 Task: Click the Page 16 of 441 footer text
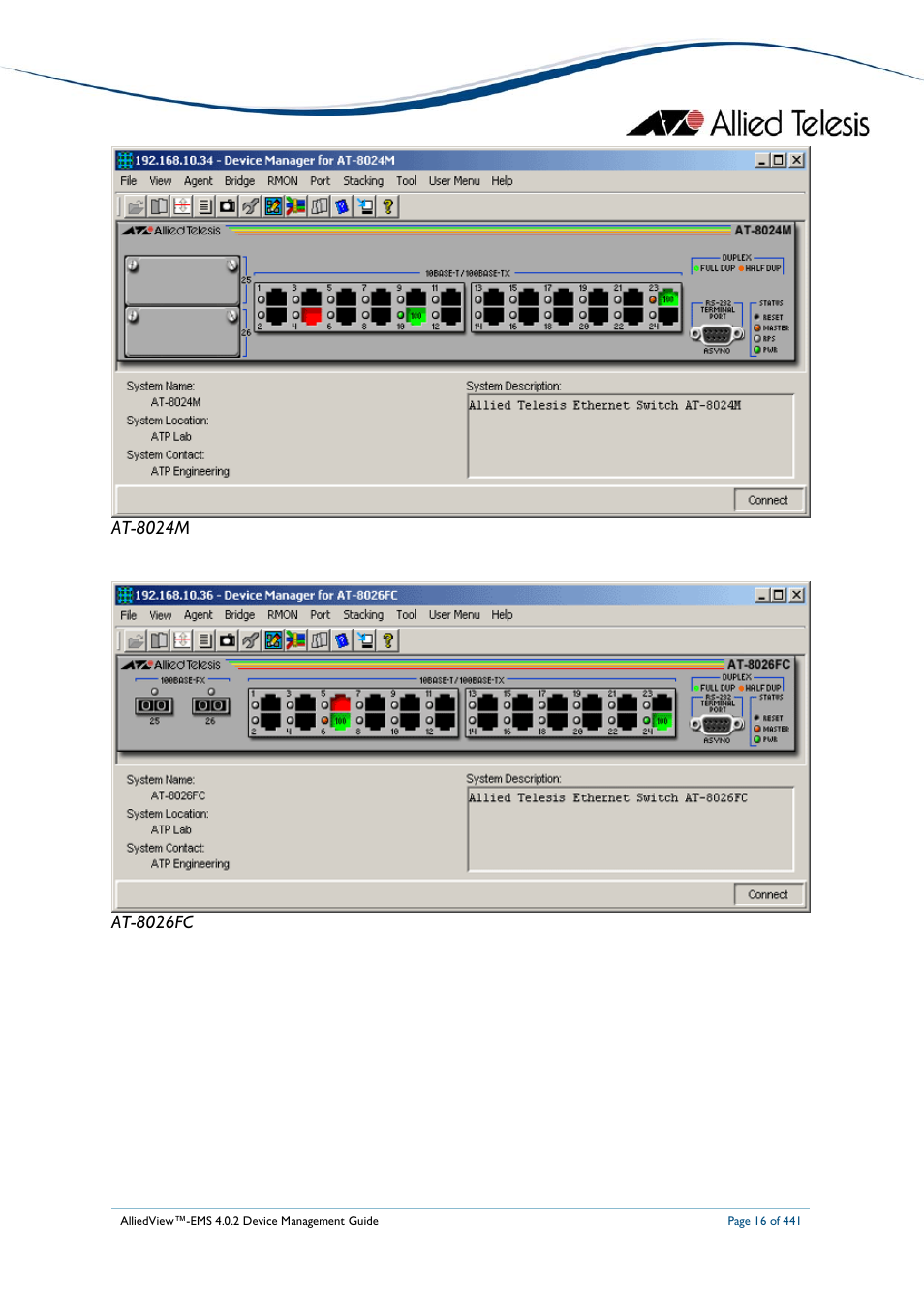[x=764, y=1221]
